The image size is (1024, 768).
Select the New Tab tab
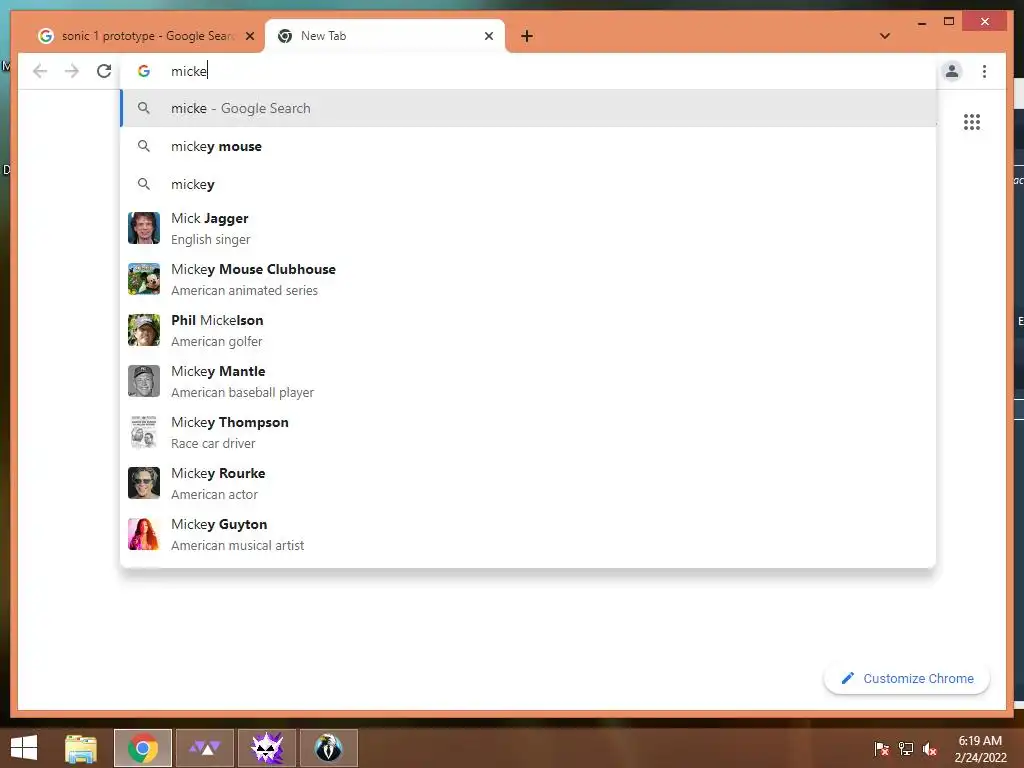(x=385, y=36)
